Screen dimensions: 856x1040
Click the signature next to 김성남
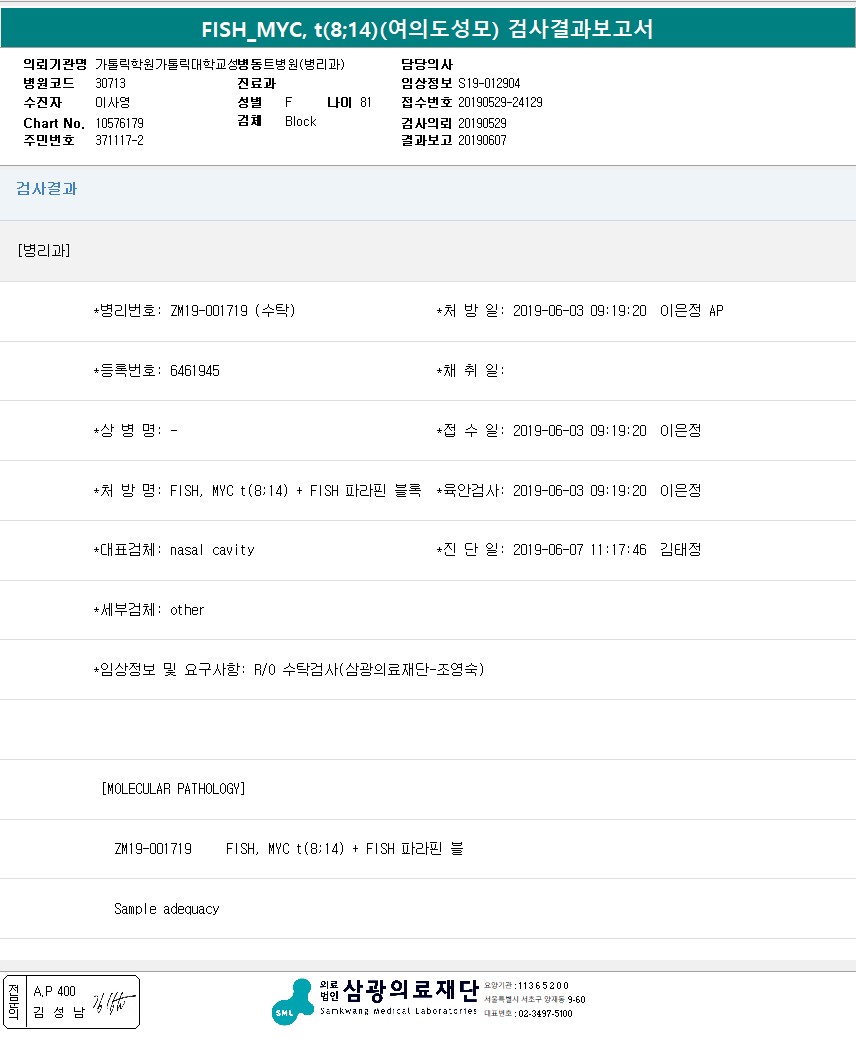coord(113,1003)
